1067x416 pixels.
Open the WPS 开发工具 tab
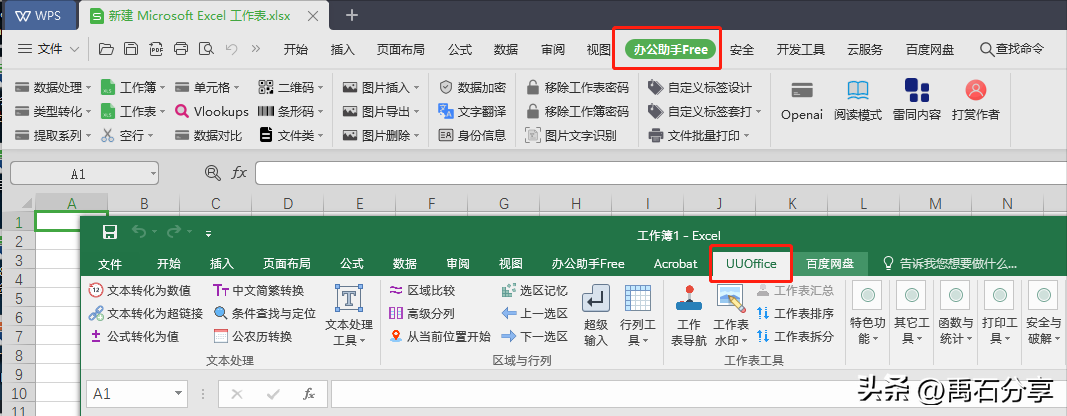[801, 49]
